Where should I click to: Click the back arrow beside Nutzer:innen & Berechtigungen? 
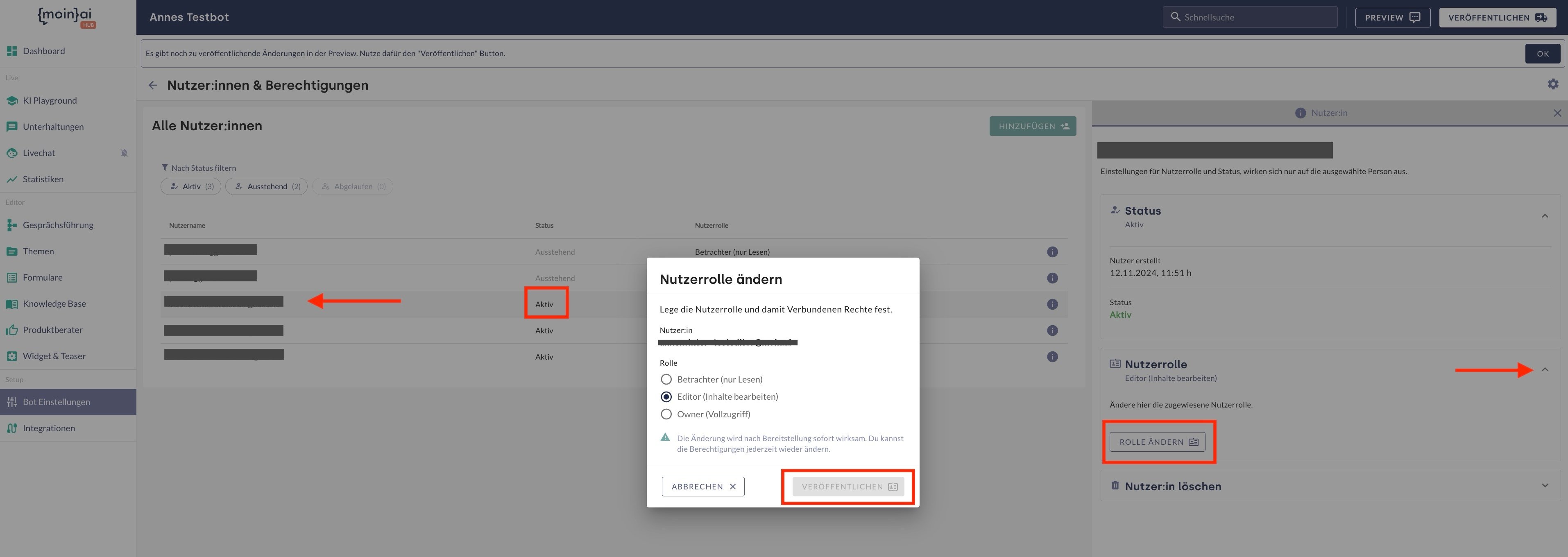coord(153,85)
